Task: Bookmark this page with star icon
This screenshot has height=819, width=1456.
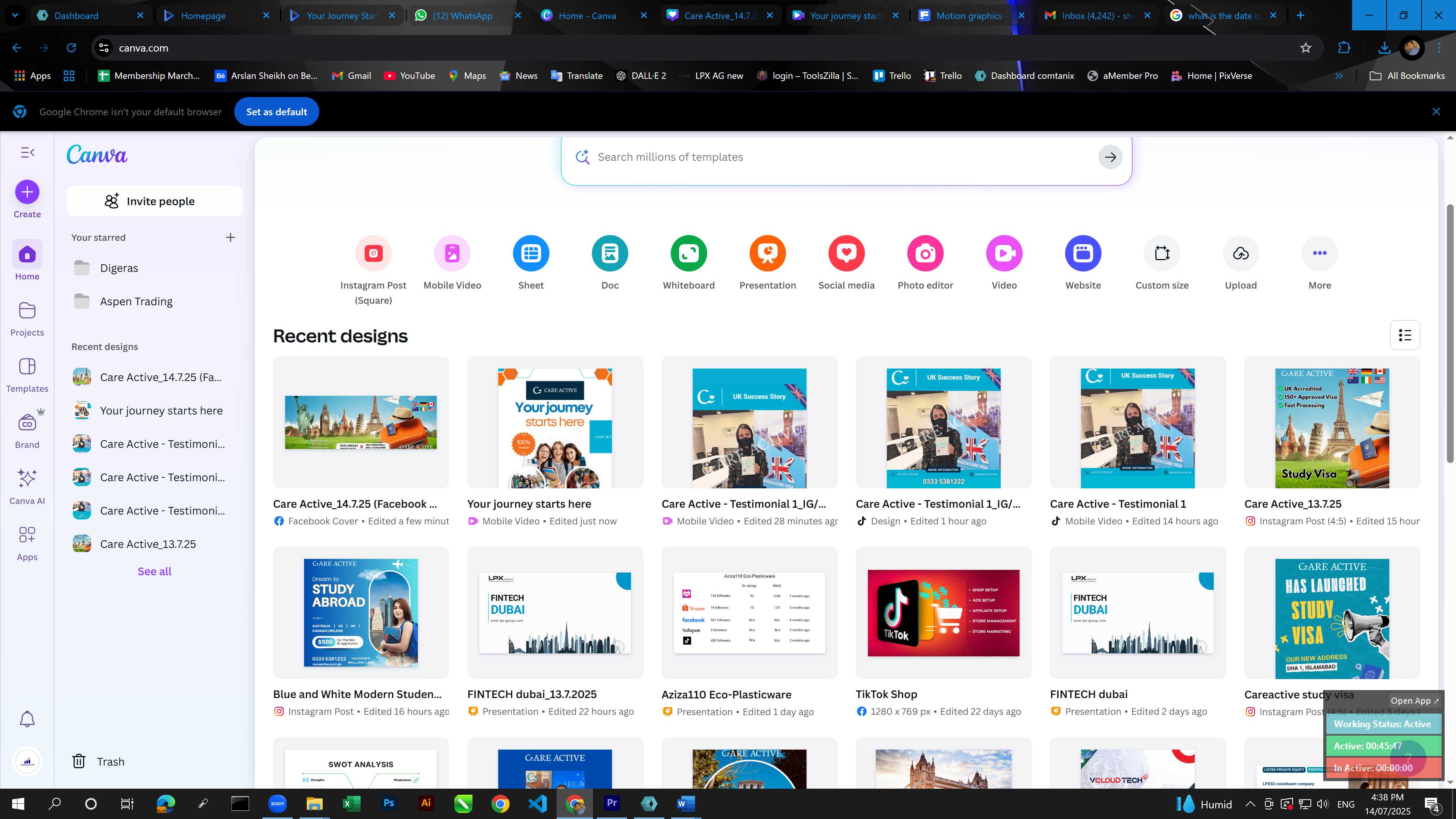Action: [x=1305, y=48]
